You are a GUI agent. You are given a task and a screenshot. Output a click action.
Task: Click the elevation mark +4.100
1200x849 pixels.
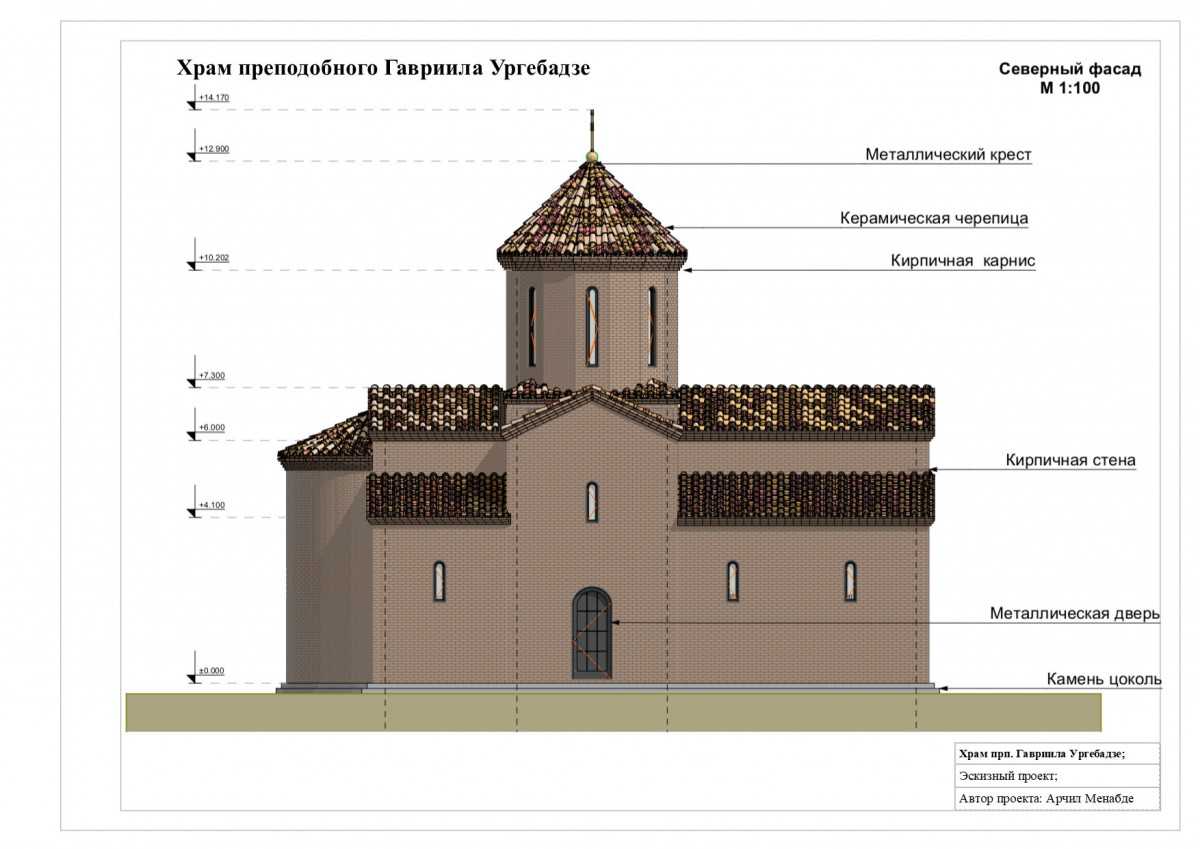click(x=212, y=506)
